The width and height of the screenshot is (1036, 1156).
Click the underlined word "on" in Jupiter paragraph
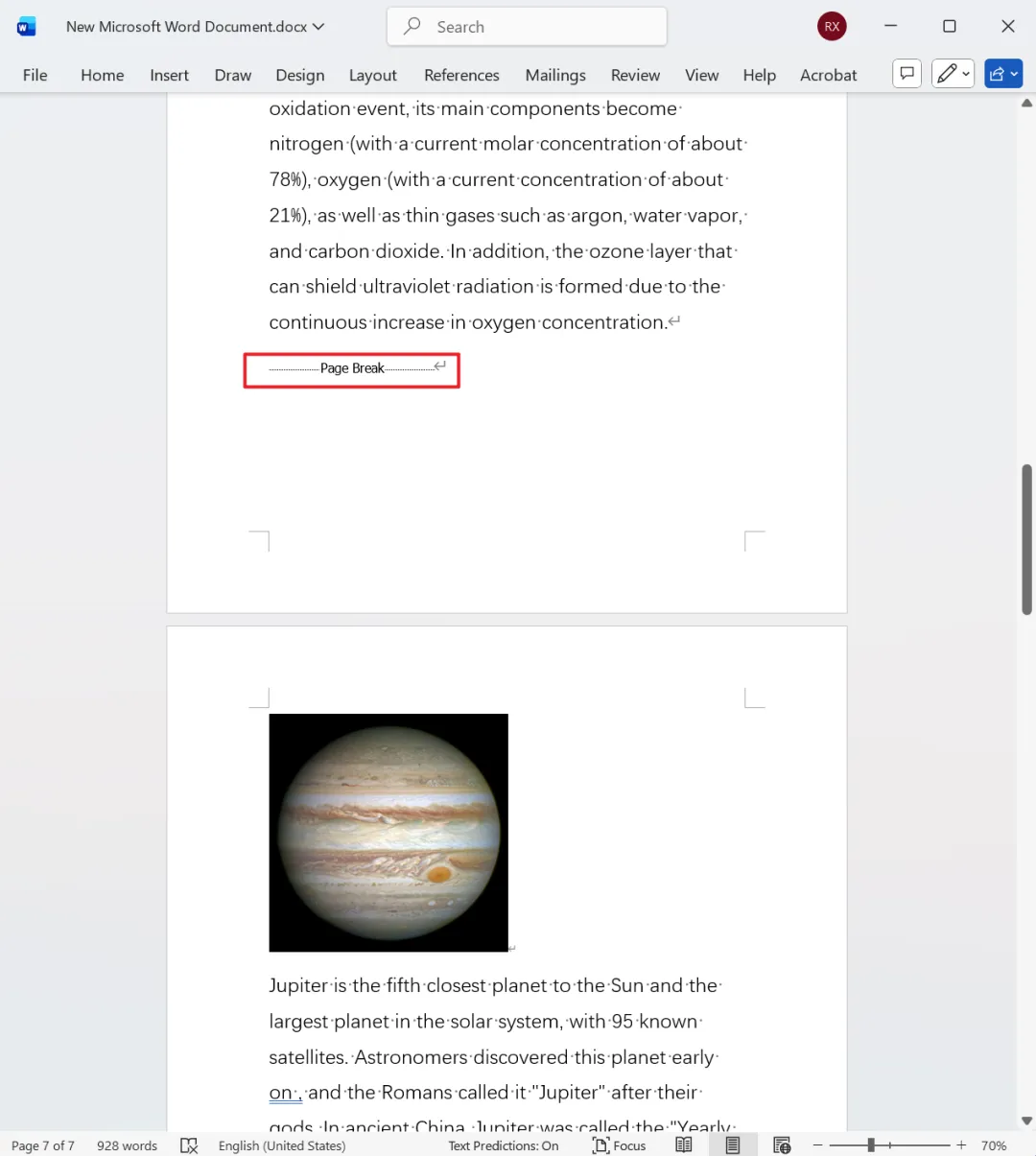click(280, 1093)
